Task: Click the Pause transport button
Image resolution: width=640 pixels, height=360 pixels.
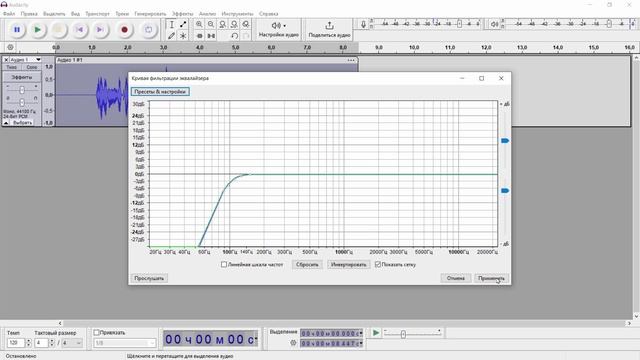Action: click(x=17, y=29)
